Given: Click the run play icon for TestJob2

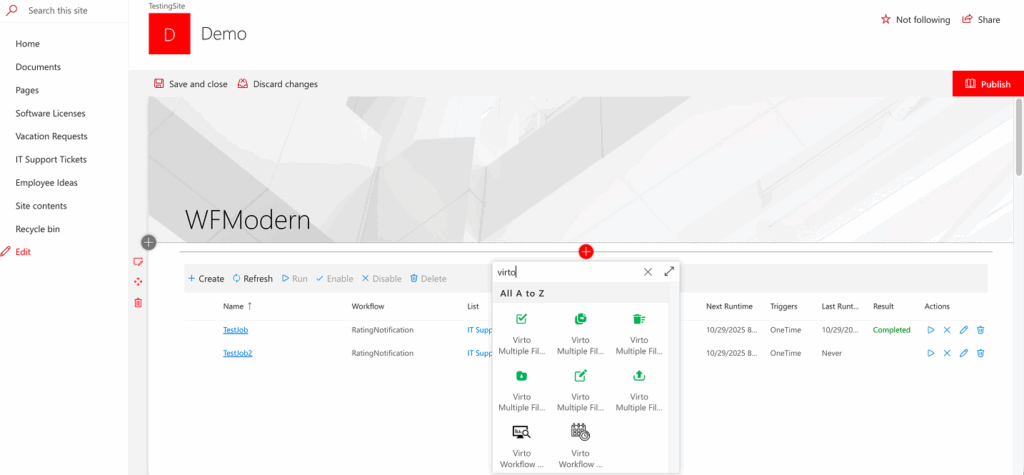Looking at the screenshot, I should click(x=930, y=353).
